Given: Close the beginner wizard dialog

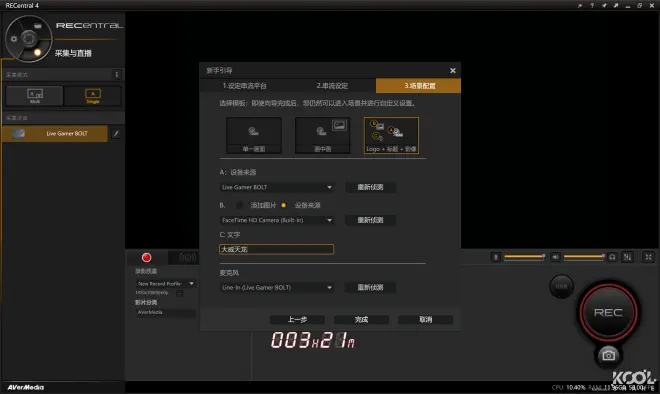Looking at the screenshot, I should (452, 70).
